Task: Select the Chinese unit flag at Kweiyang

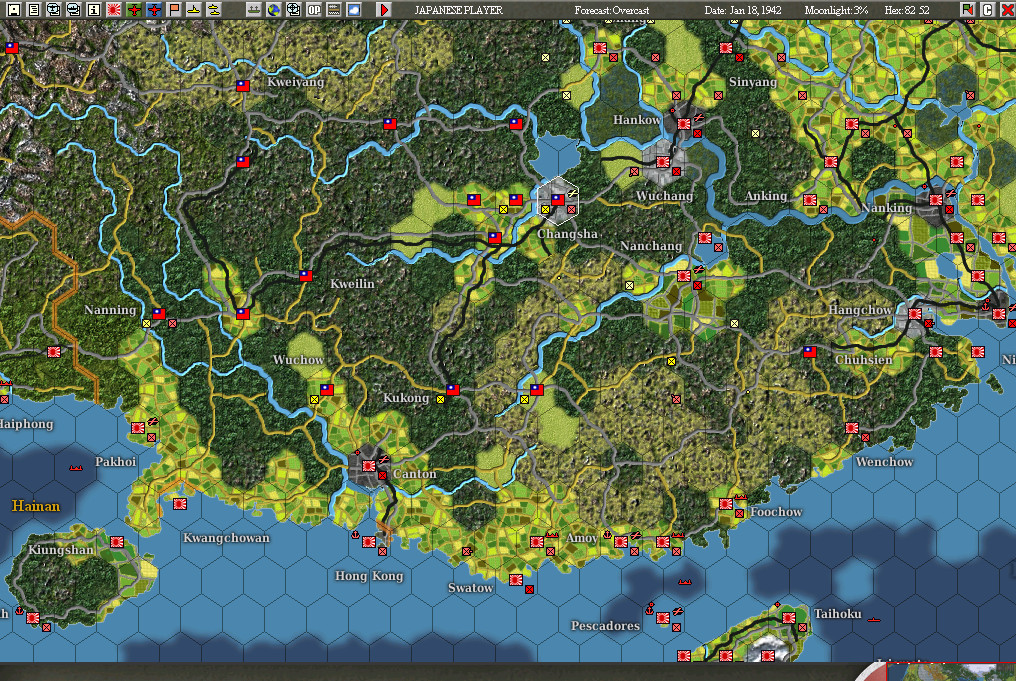Action: 243,86
